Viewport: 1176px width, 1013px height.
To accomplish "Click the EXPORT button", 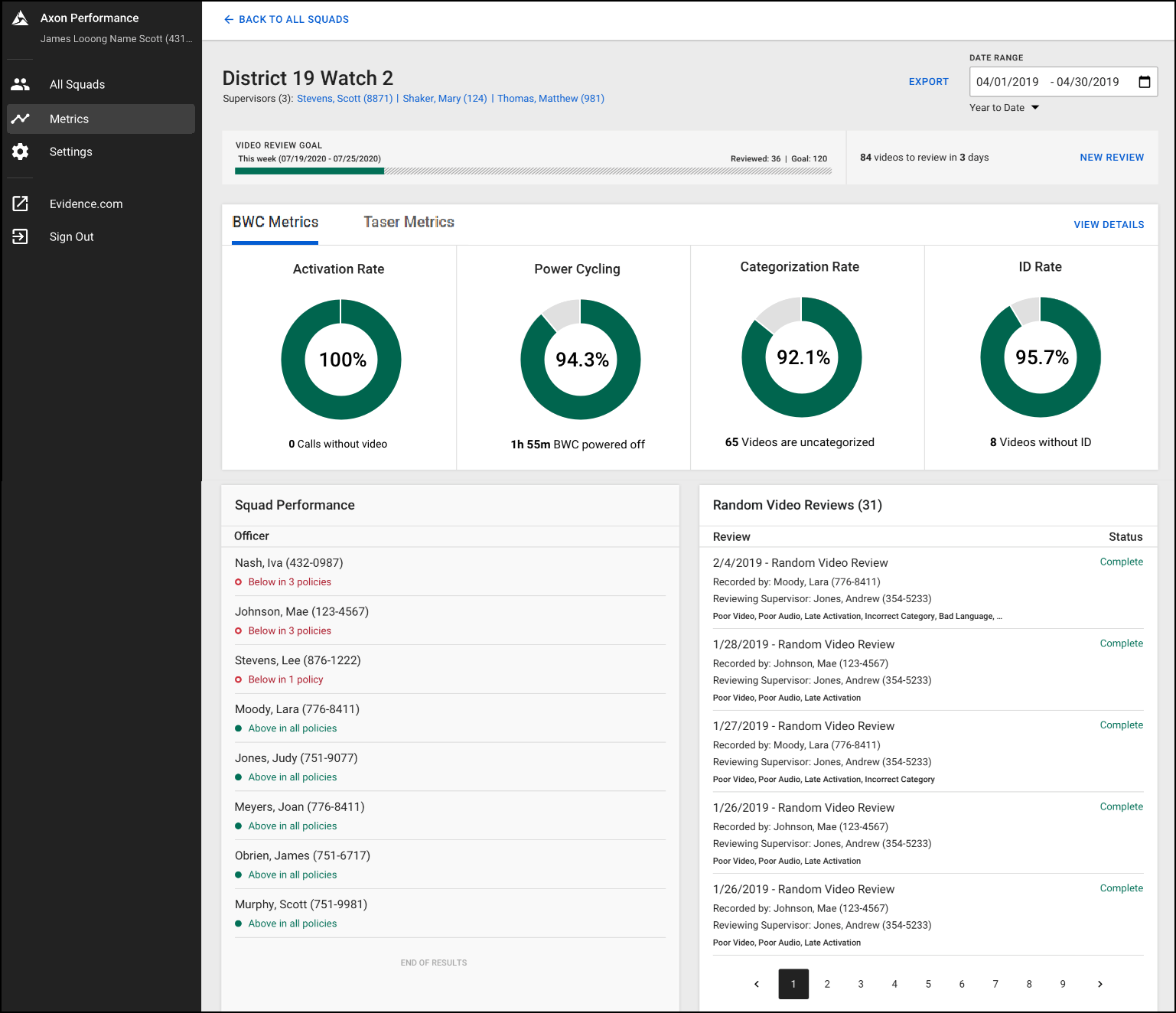I will pyautogui.click(x=928, y=81).
